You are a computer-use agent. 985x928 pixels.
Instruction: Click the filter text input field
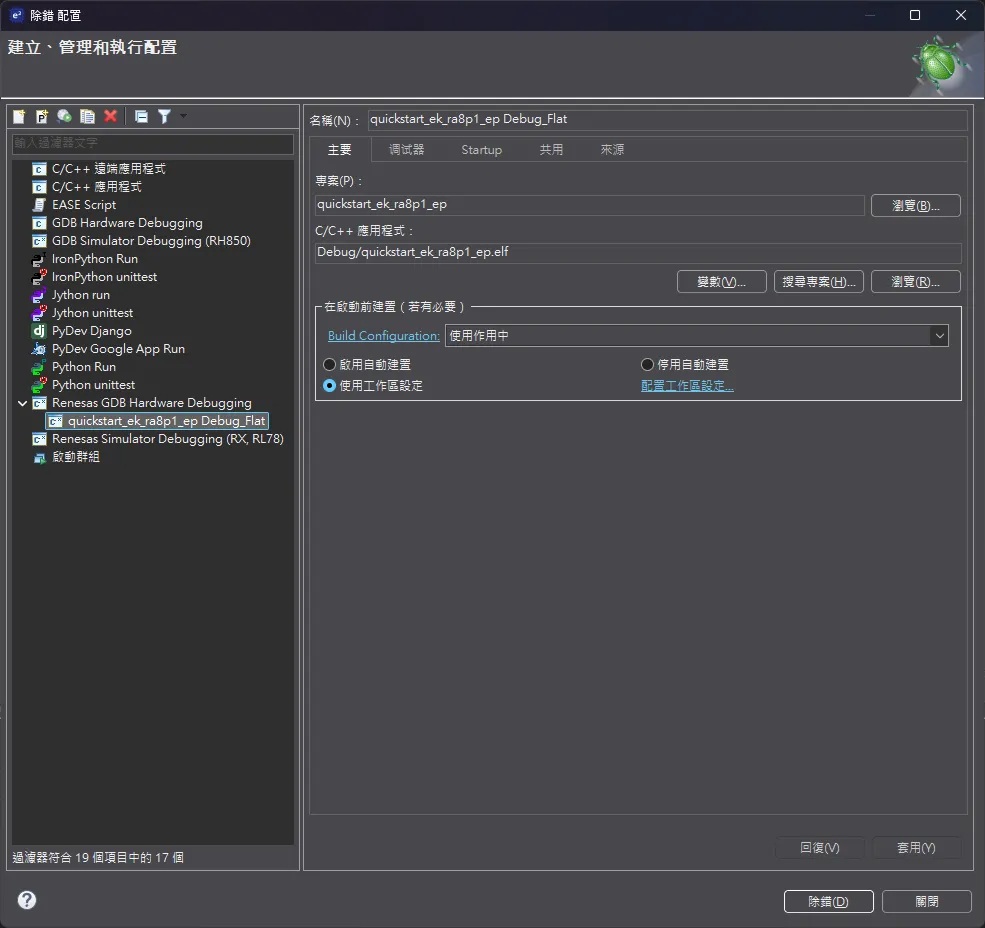(152, 144)
